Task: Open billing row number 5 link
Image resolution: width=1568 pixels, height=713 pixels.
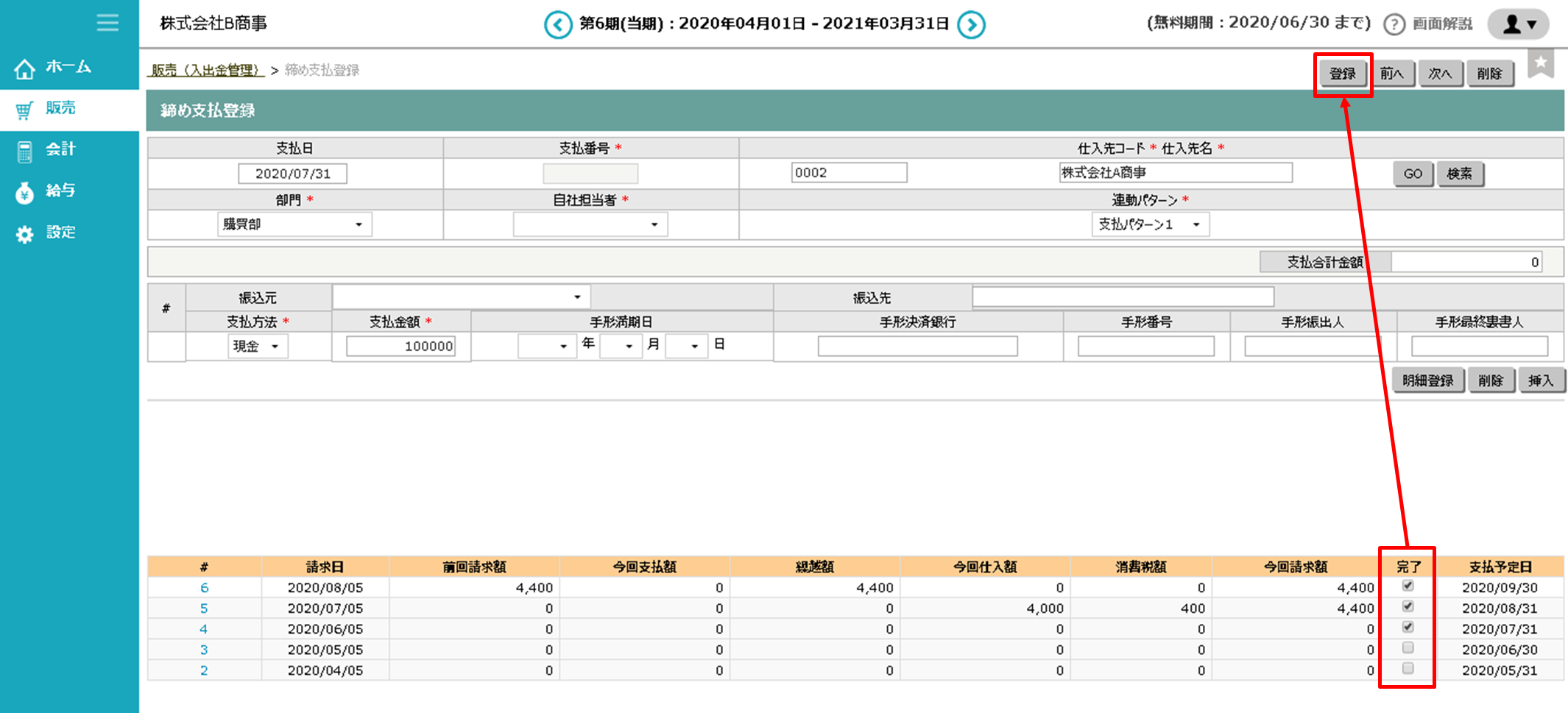Action: tap(204, 609)
